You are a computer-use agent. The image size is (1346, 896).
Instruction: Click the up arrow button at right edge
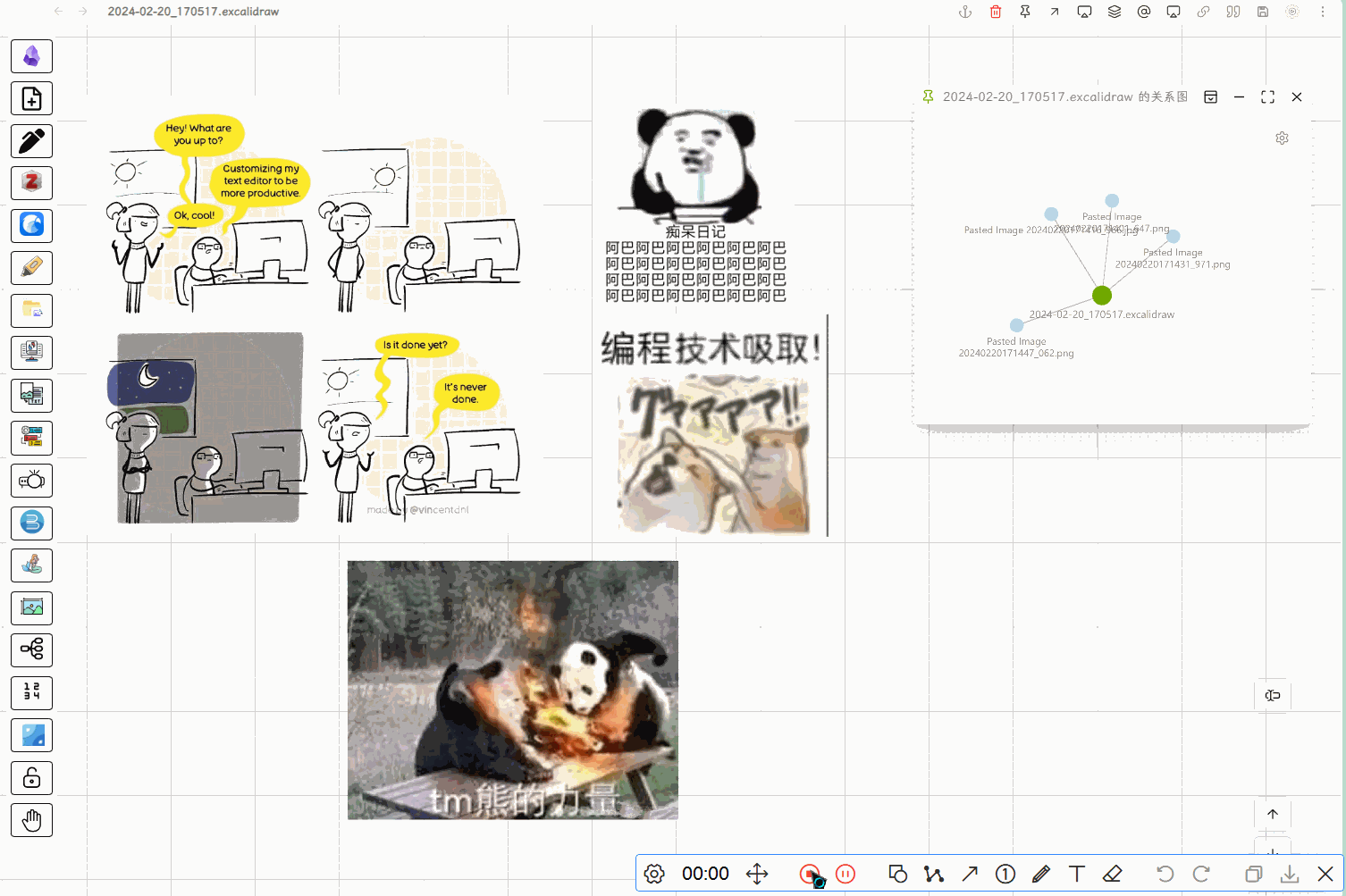(x=1273, y=814)
